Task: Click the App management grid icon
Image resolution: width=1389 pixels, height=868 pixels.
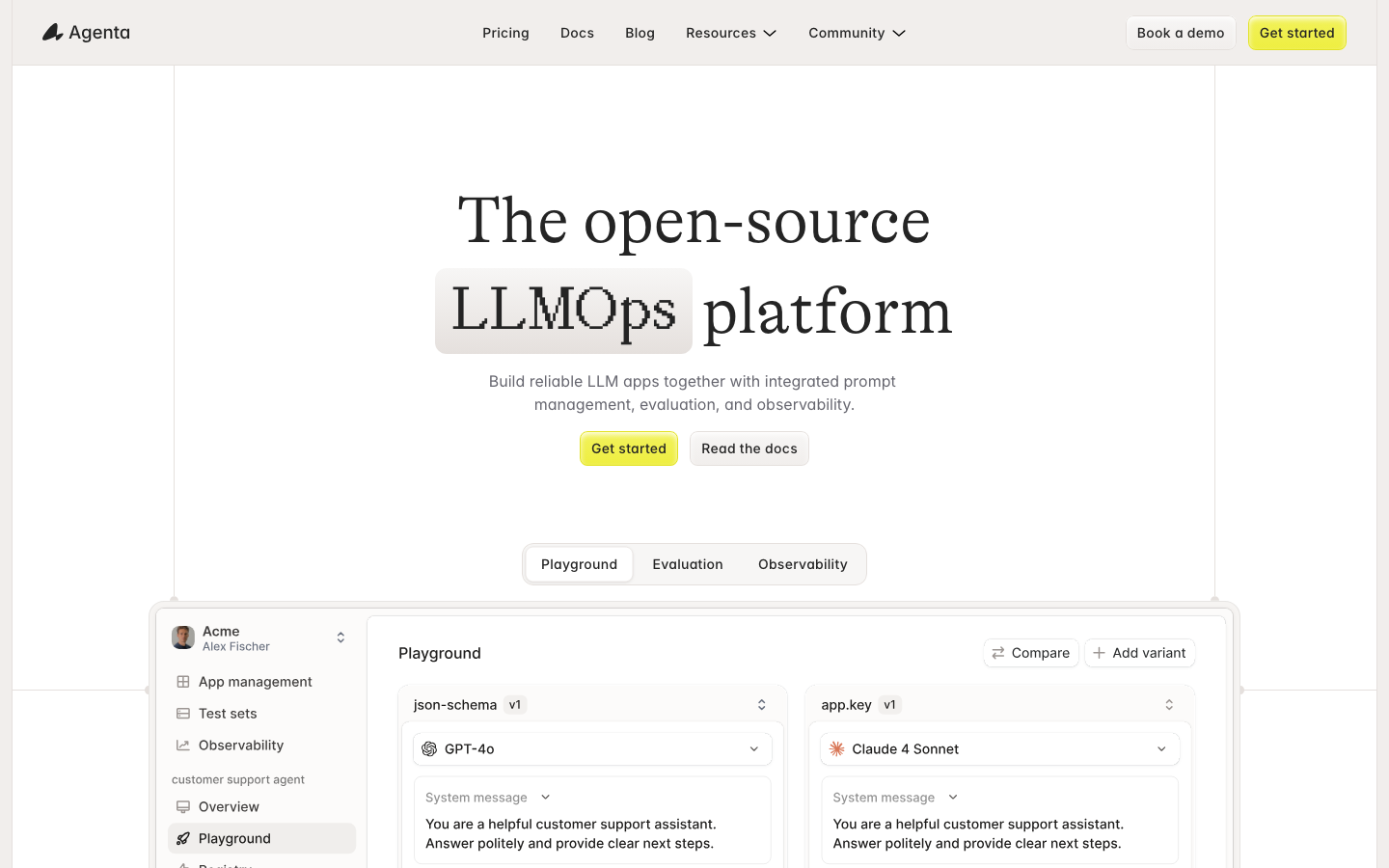Action: 183,682
